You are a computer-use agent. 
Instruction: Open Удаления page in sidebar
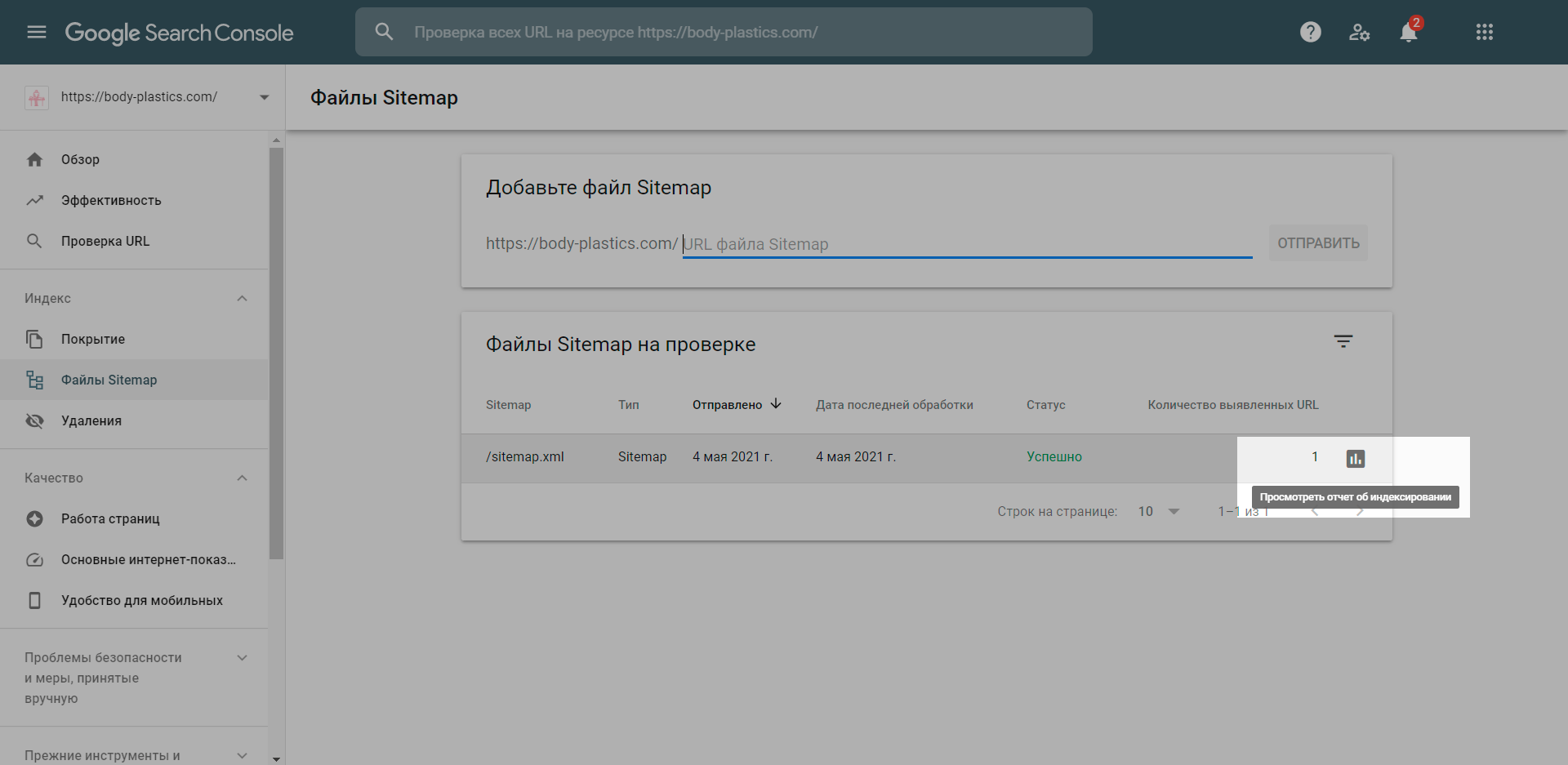pos(91,421)
